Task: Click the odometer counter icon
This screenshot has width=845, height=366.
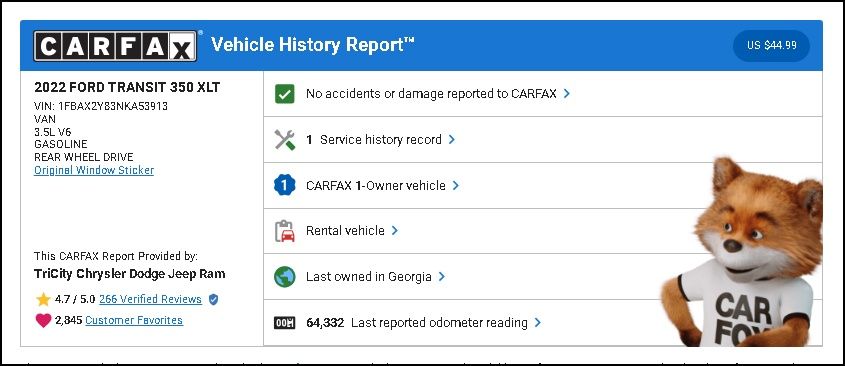Action: (285, 323)
